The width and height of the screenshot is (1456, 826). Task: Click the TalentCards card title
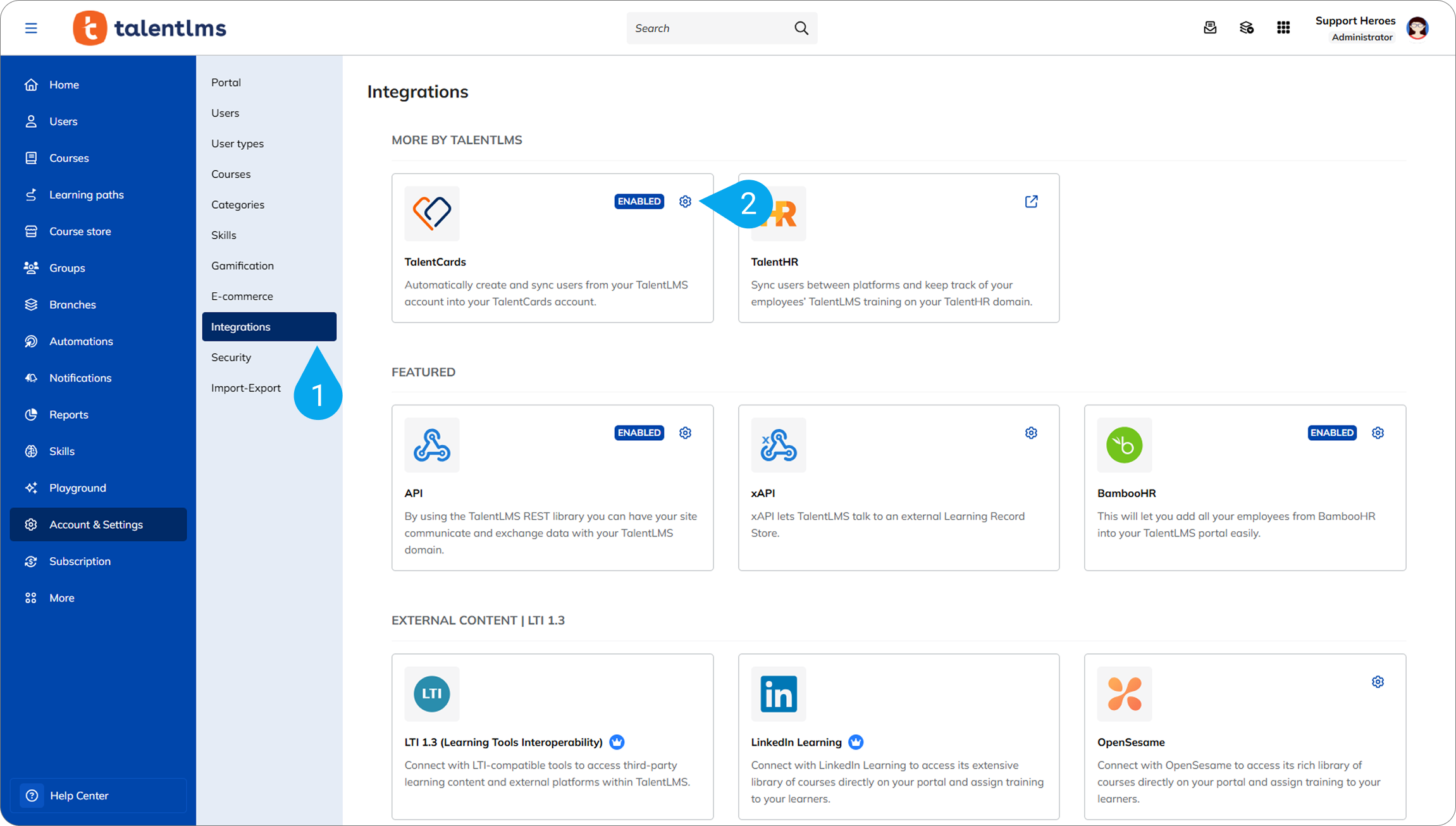435,262
